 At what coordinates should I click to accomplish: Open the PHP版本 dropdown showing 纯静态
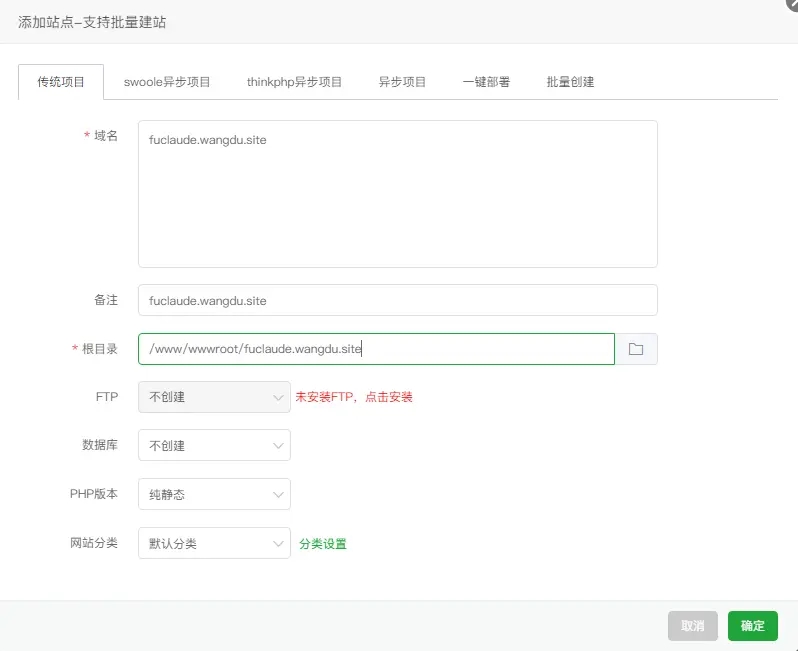tap(214, 494)
